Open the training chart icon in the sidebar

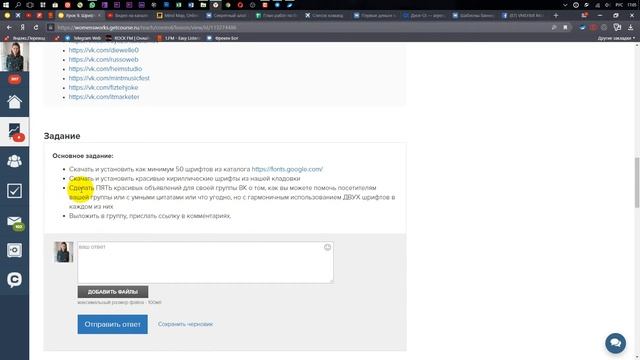(14, 131)
